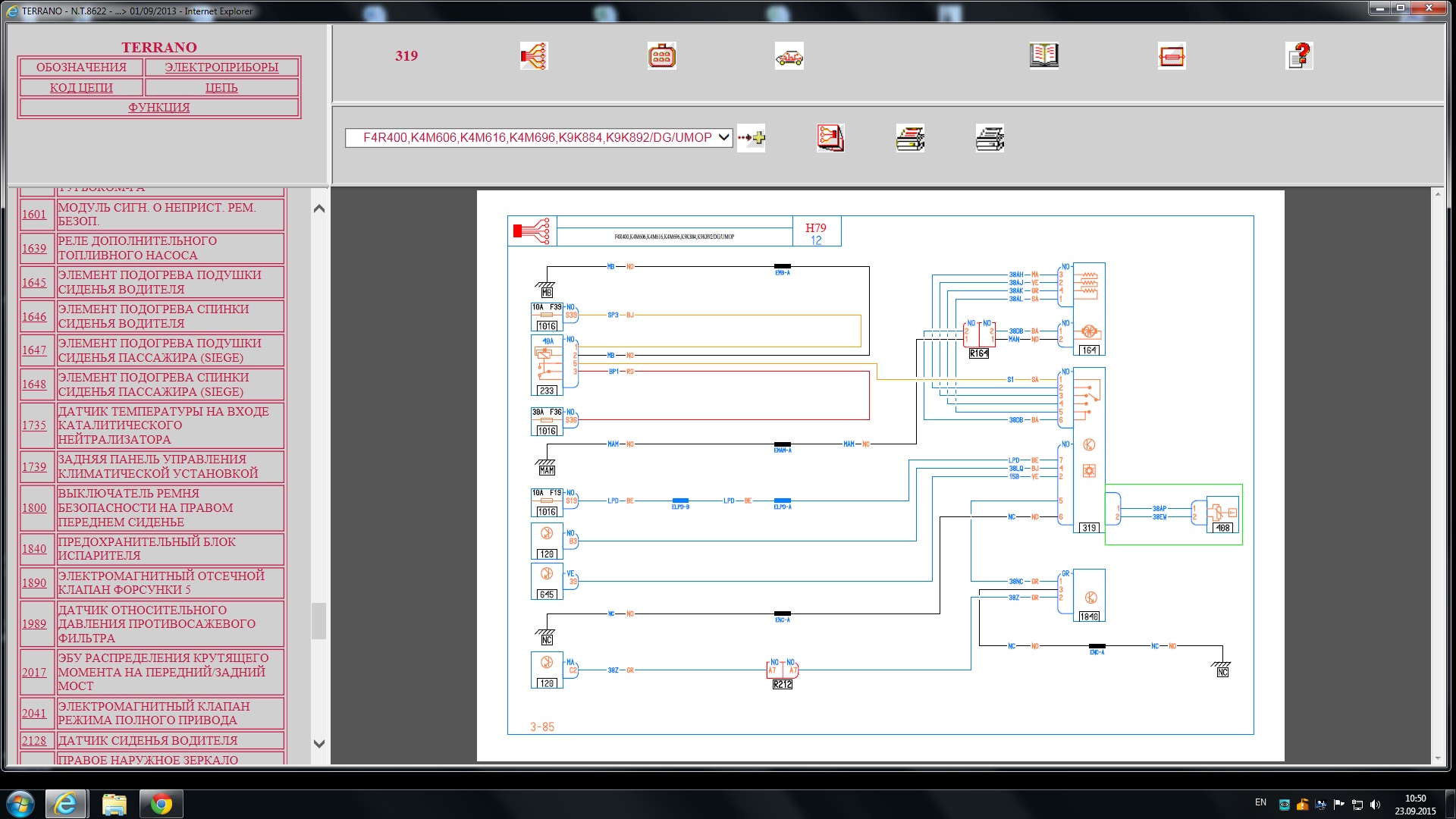This screenshot has height=819, width=1456.
Task: Open Windows Explorer from the taskbar
Action: pyautogui.click(x=114, y=804)
